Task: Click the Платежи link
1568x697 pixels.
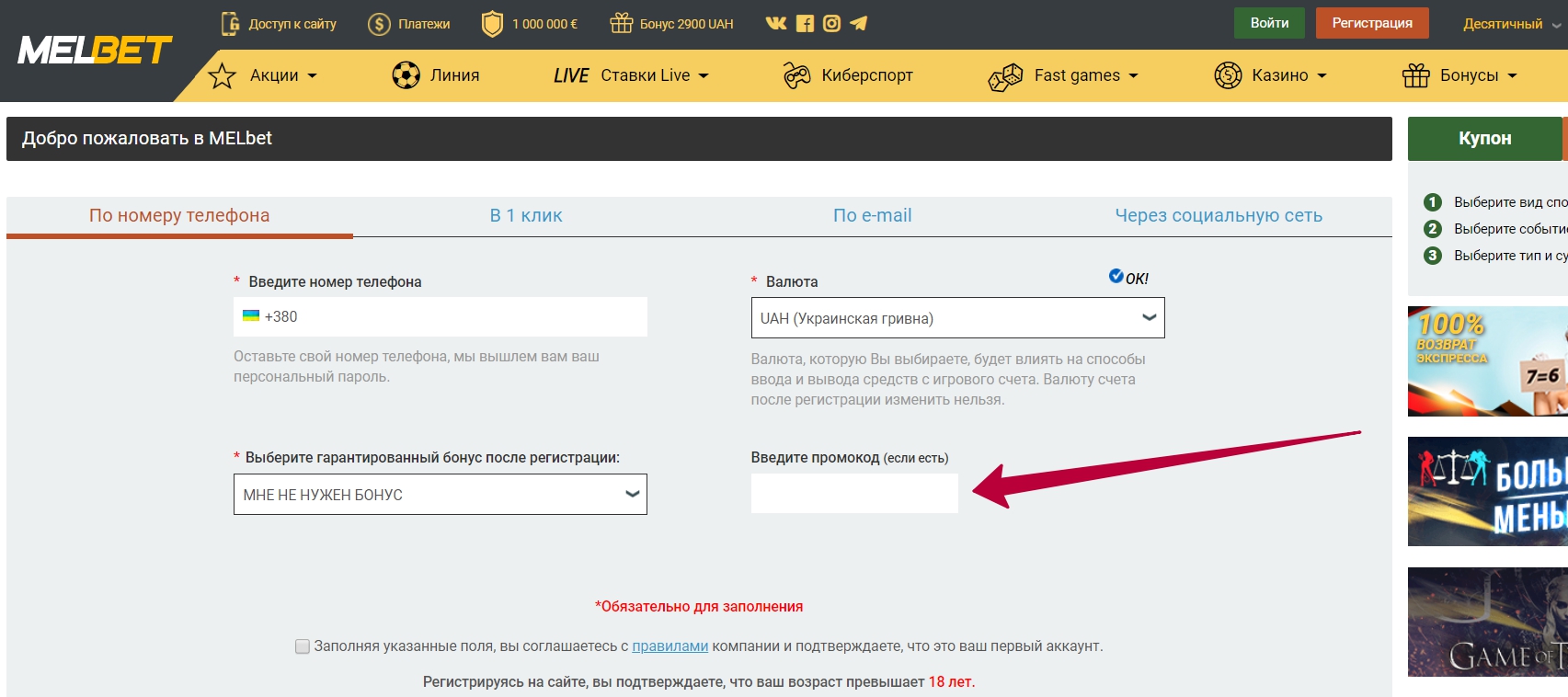Action: point(424,24)
